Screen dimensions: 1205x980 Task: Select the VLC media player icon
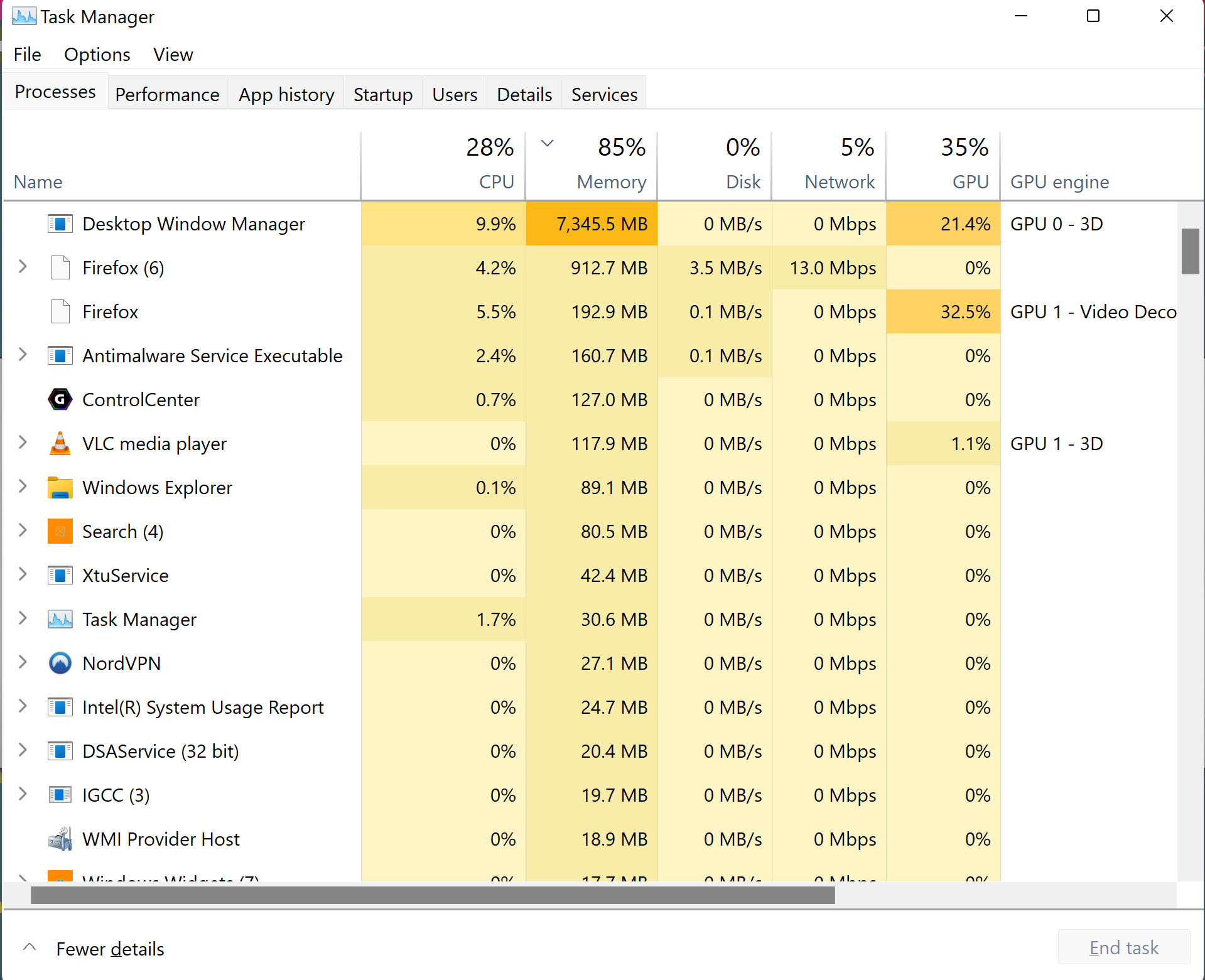point(60,443)
